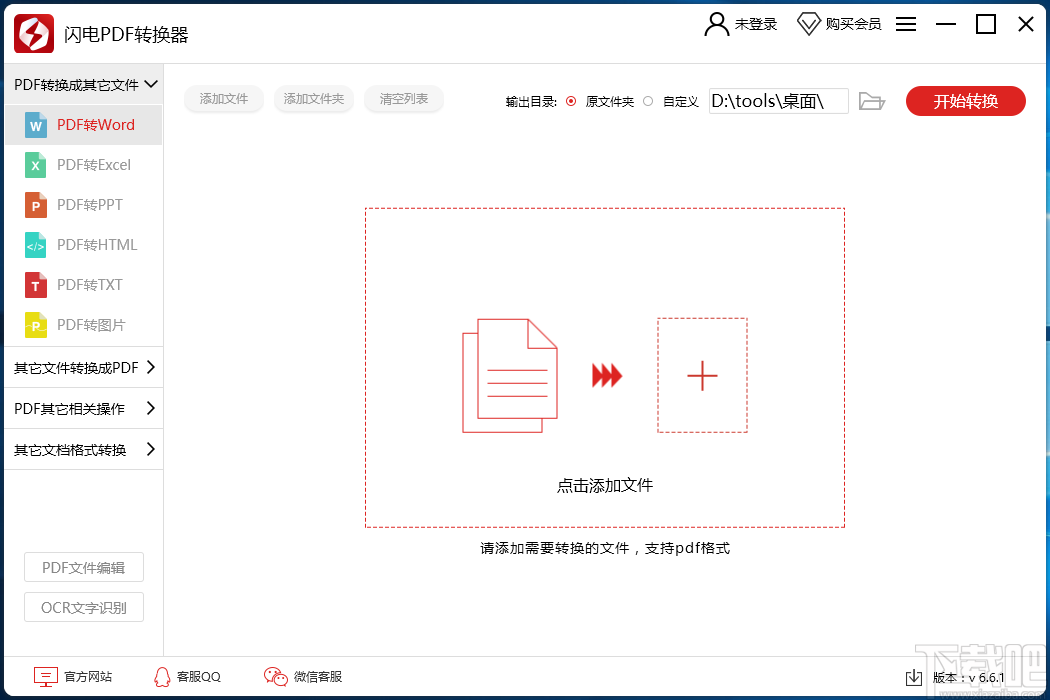Screen dimensions: 1050x700
Task: Open 微信客服 WeChat support
Action: 302,677
